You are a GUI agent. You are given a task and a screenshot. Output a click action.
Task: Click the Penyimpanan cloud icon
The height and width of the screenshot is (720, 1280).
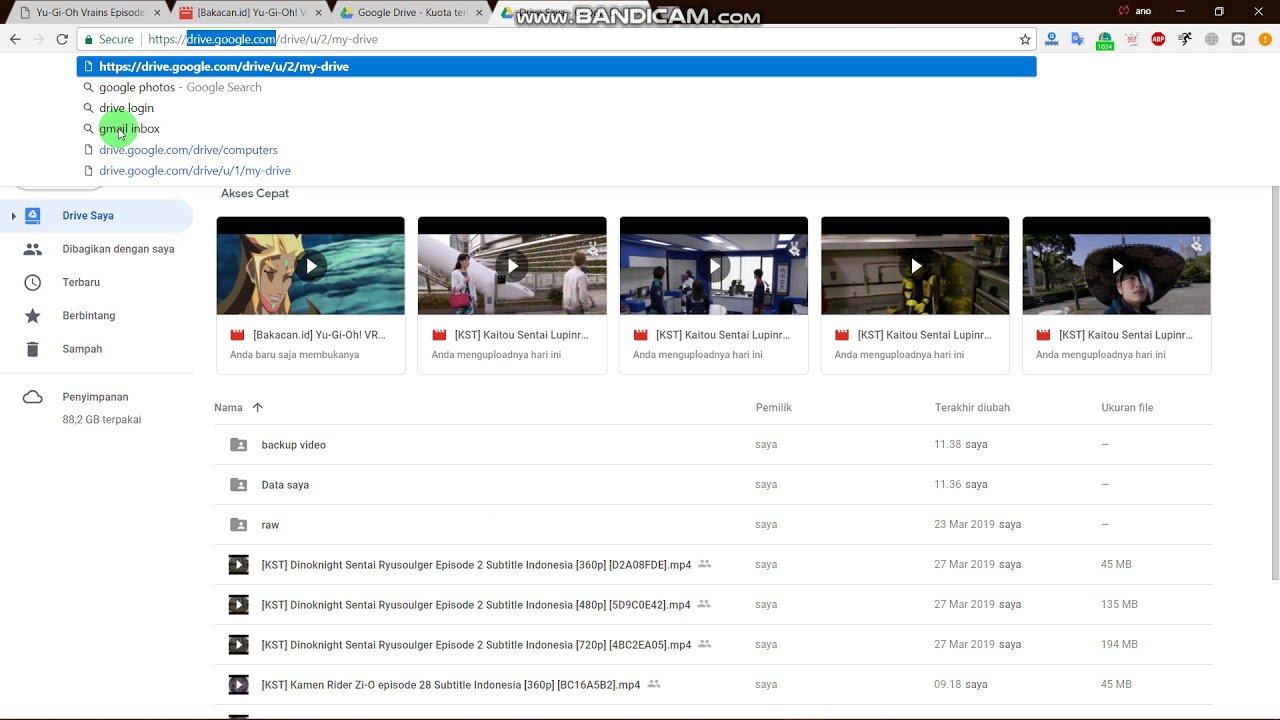(32, 397)
